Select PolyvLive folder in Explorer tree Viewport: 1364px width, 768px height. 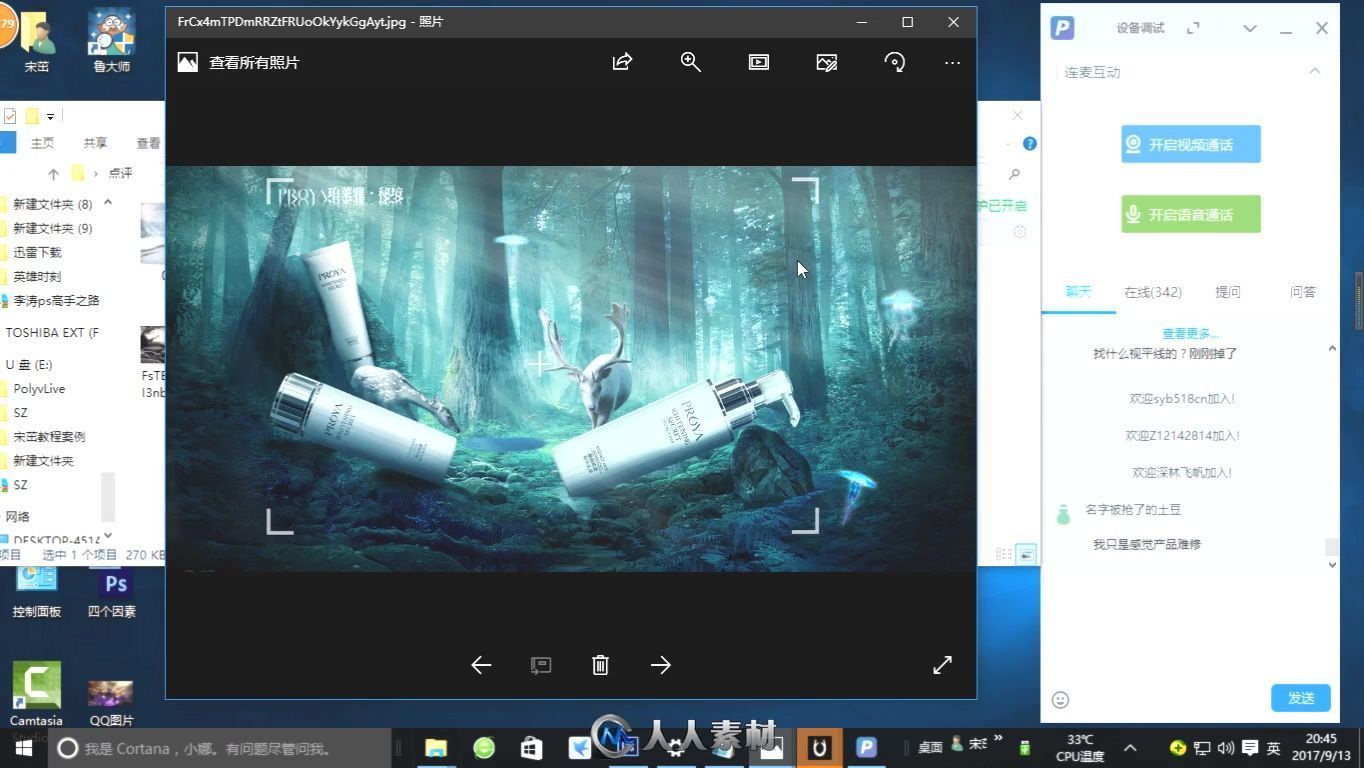39,388
